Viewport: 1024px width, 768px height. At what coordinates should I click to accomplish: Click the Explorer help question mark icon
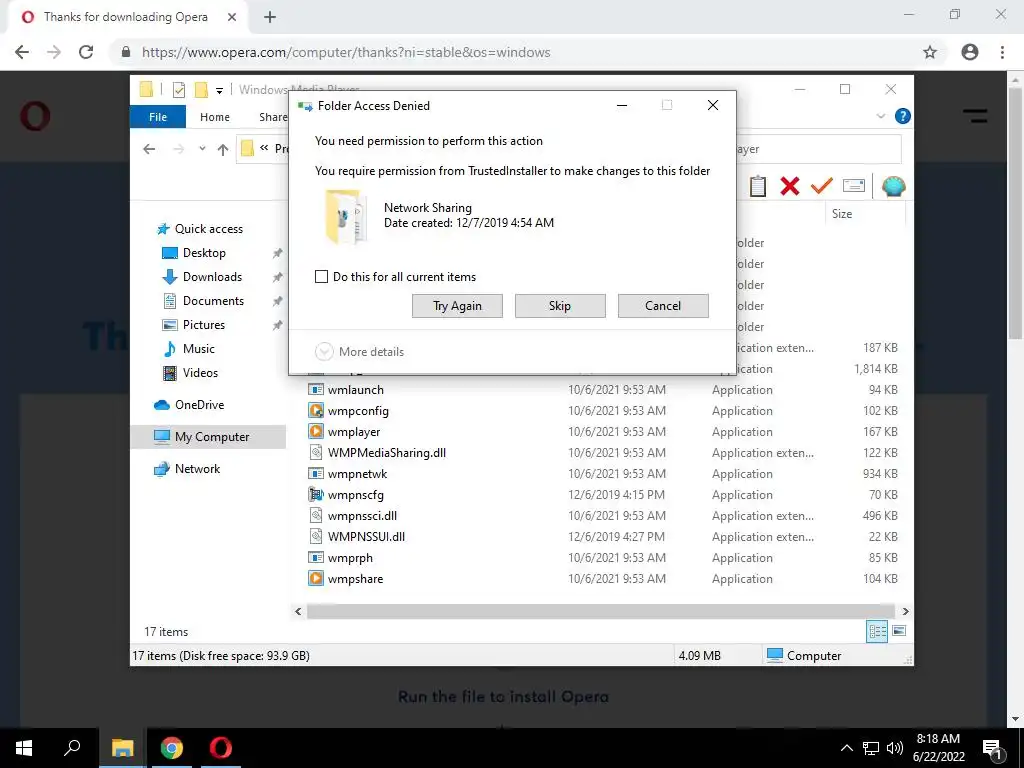(903, 116)
